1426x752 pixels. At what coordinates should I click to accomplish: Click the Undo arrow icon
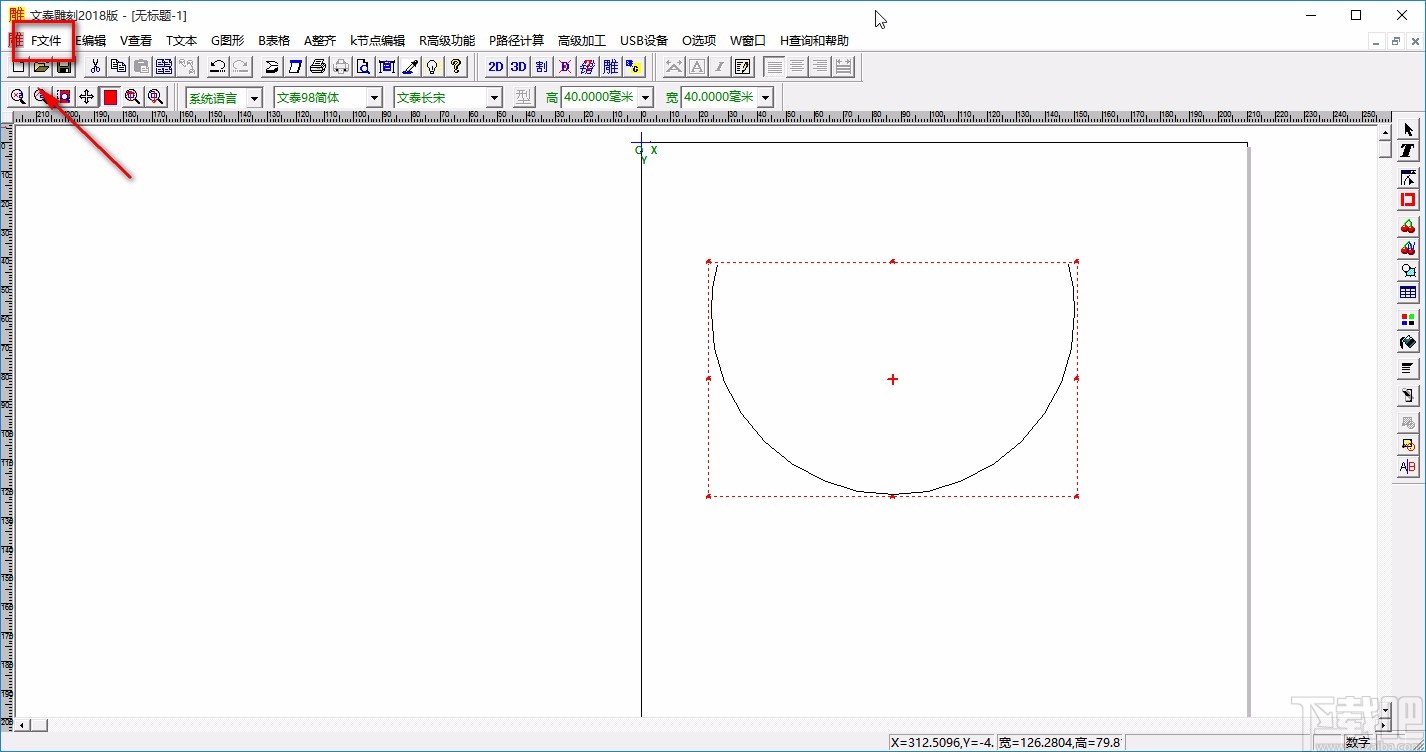[217, 67]
